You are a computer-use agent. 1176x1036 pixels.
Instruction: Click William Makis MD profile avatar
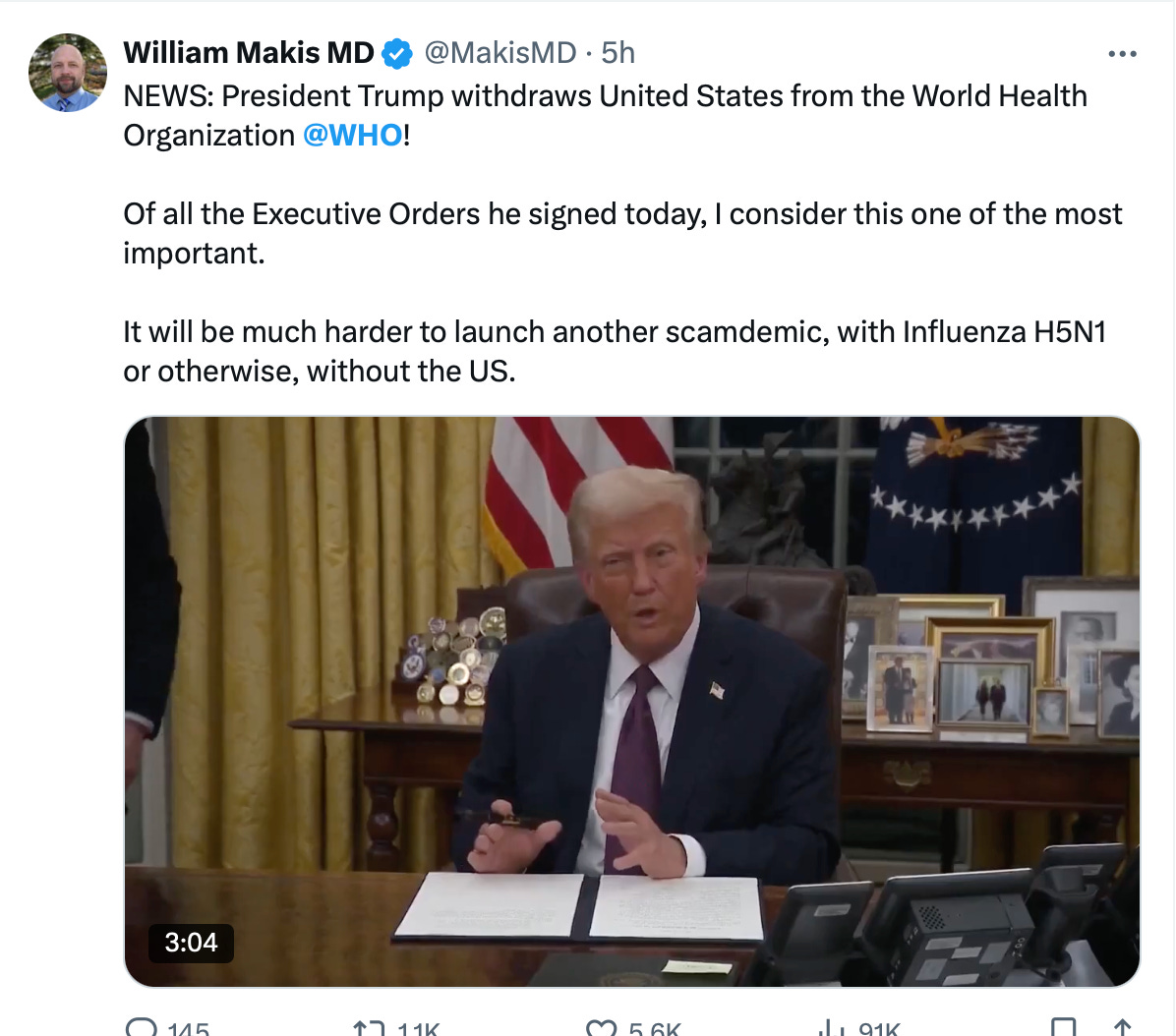tap(68, 73)
